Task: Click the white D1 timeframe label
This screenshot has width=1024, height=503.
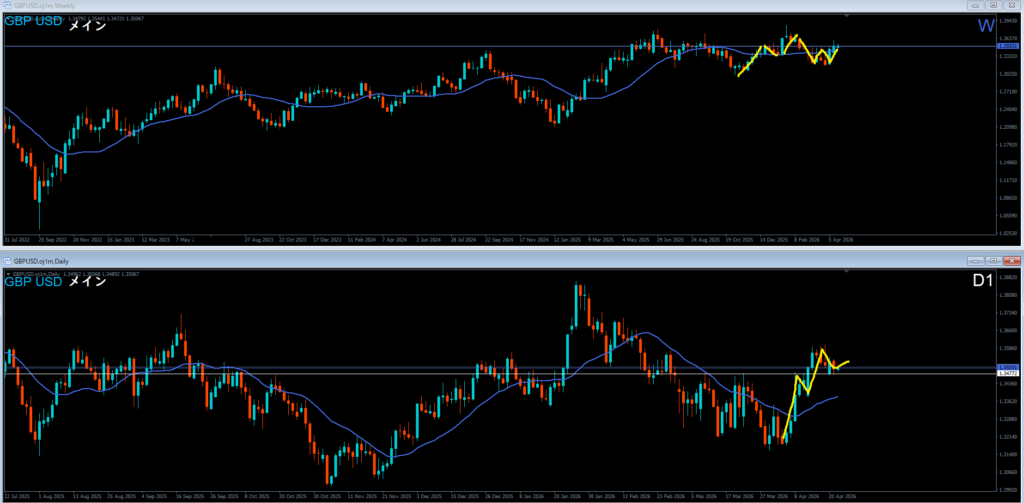Action: pos(982,281)
